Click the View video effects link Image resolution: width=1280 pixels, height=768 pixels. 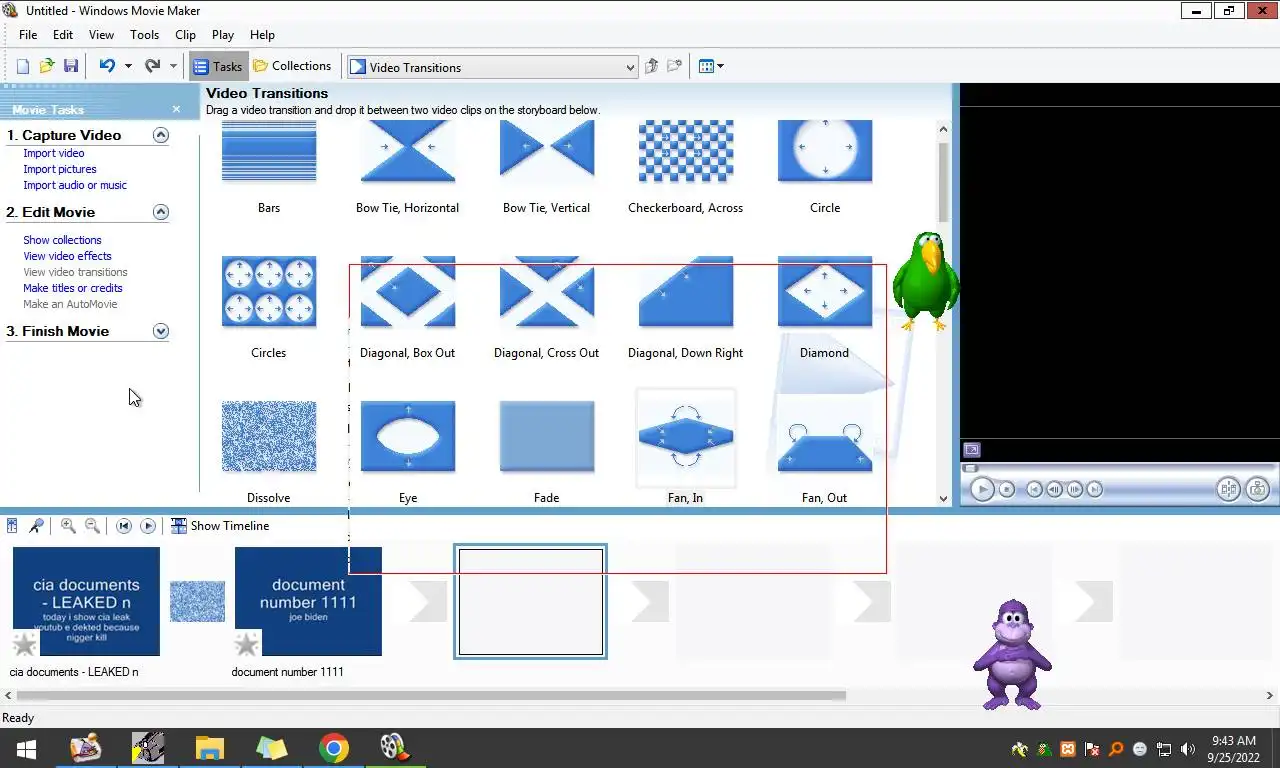(67, 256)
